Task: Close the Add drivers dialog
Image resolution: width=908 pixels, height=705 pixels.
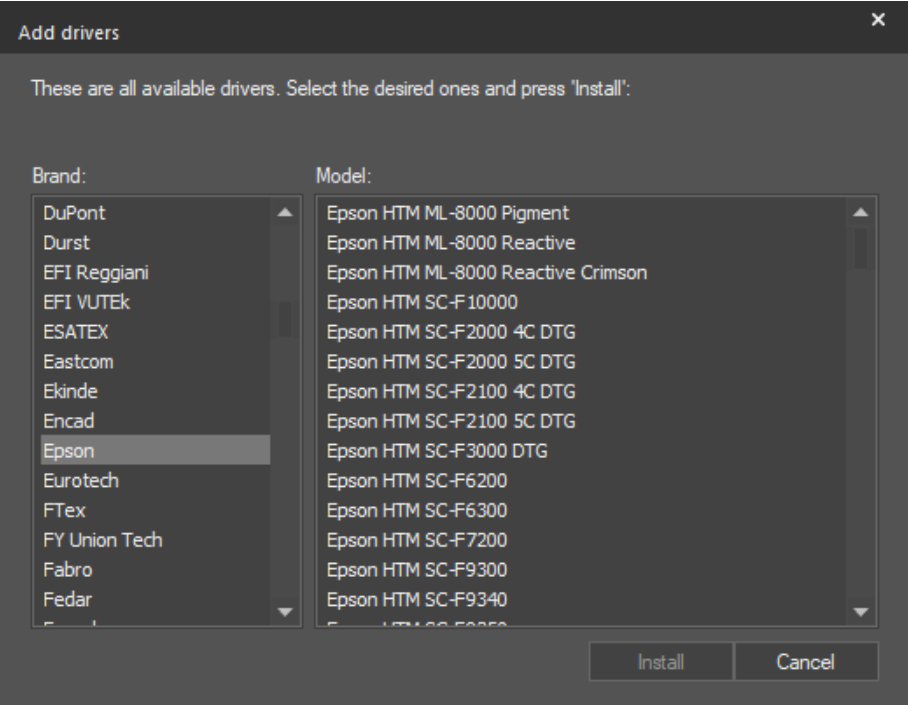Action: (x=878, y=20)
